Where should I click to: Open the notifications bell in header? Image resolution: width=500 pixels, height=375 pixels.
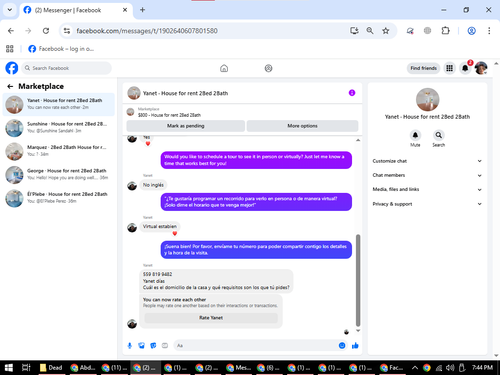click(465, 68)
